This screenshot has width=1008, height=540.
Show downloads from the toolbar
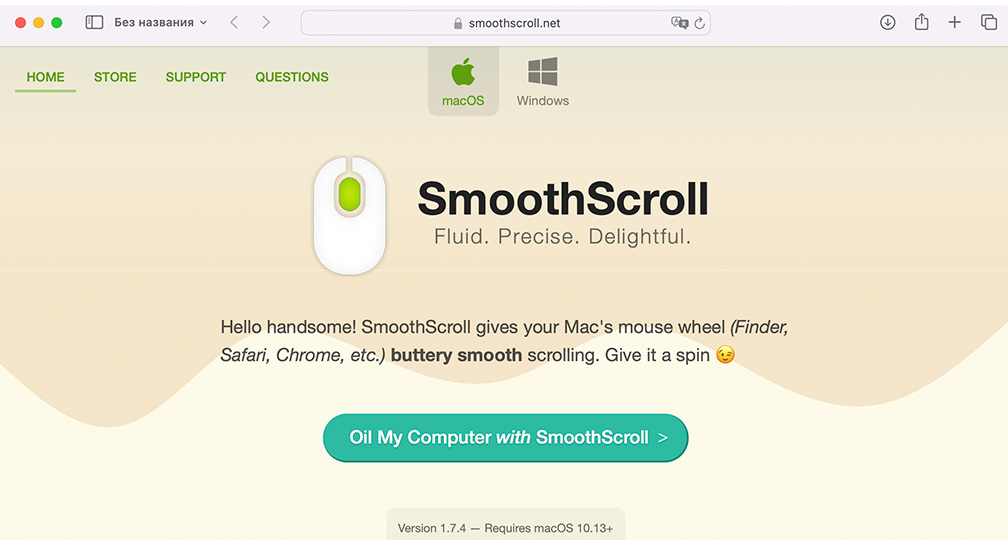point(887,22)
